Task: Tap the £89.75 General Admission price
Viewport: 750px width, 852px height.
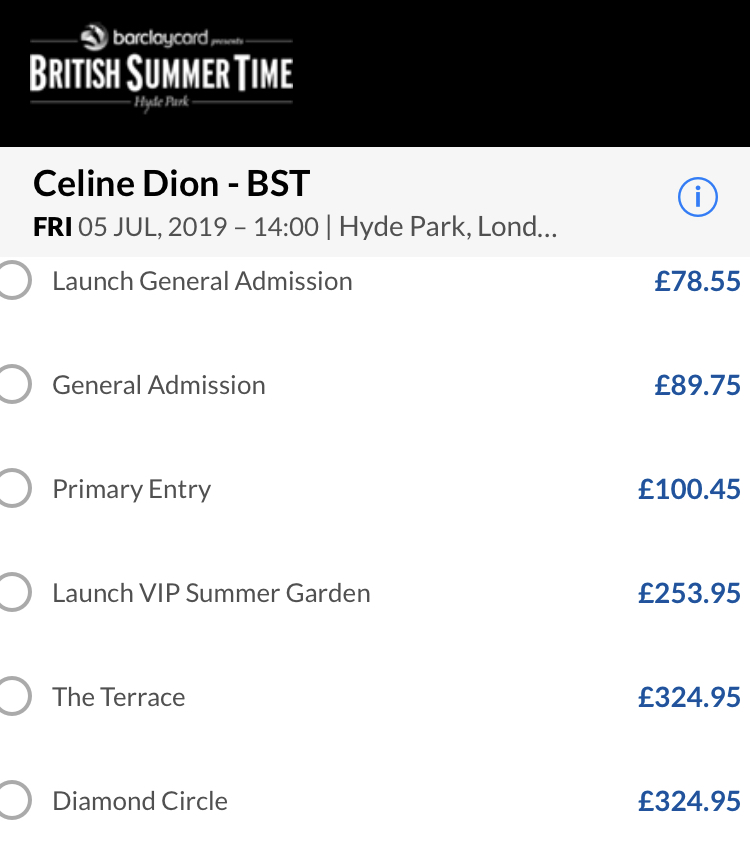Action: [697, 385]
